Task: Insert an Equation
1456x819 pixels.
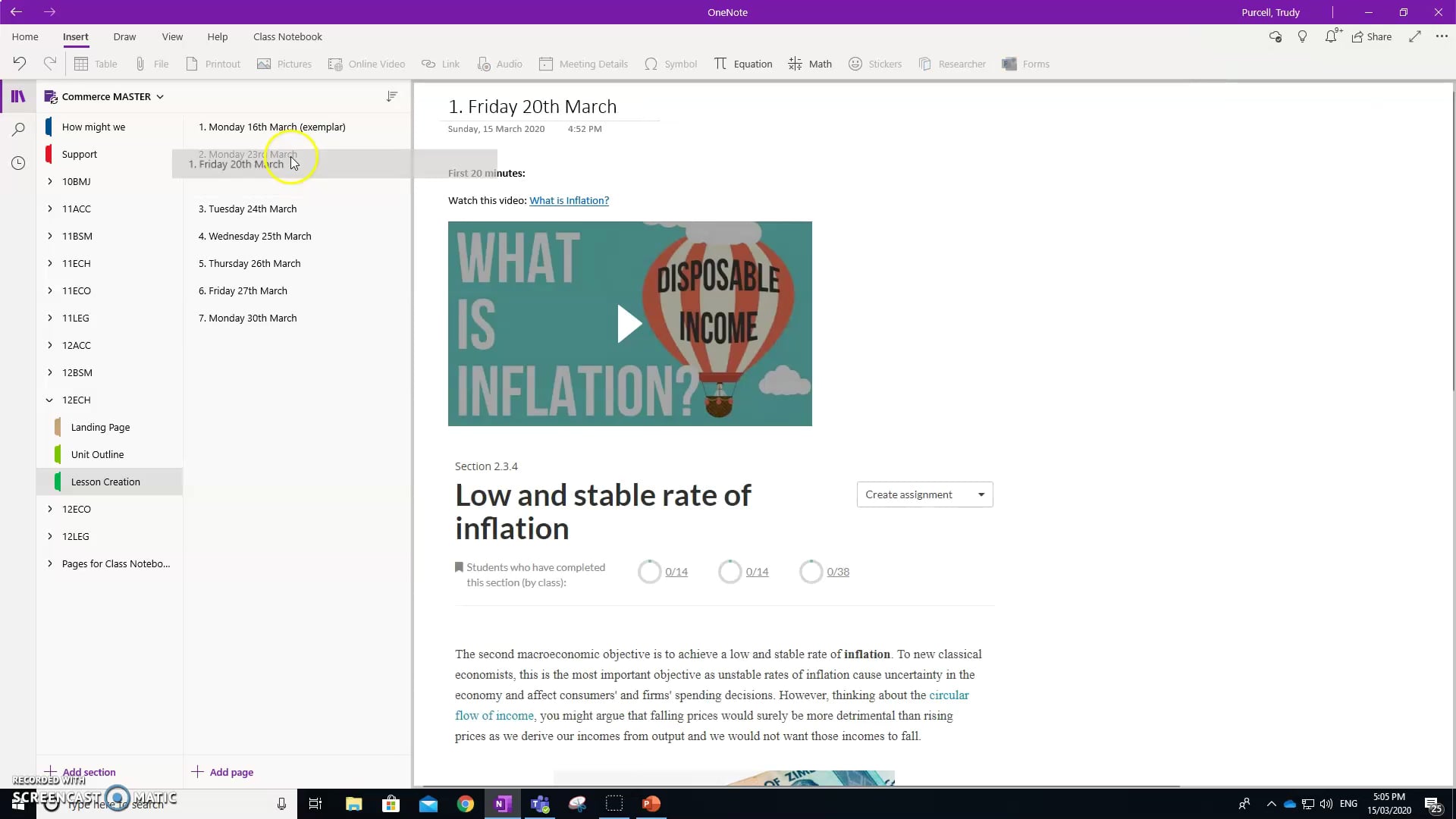Action: point(743,64)
